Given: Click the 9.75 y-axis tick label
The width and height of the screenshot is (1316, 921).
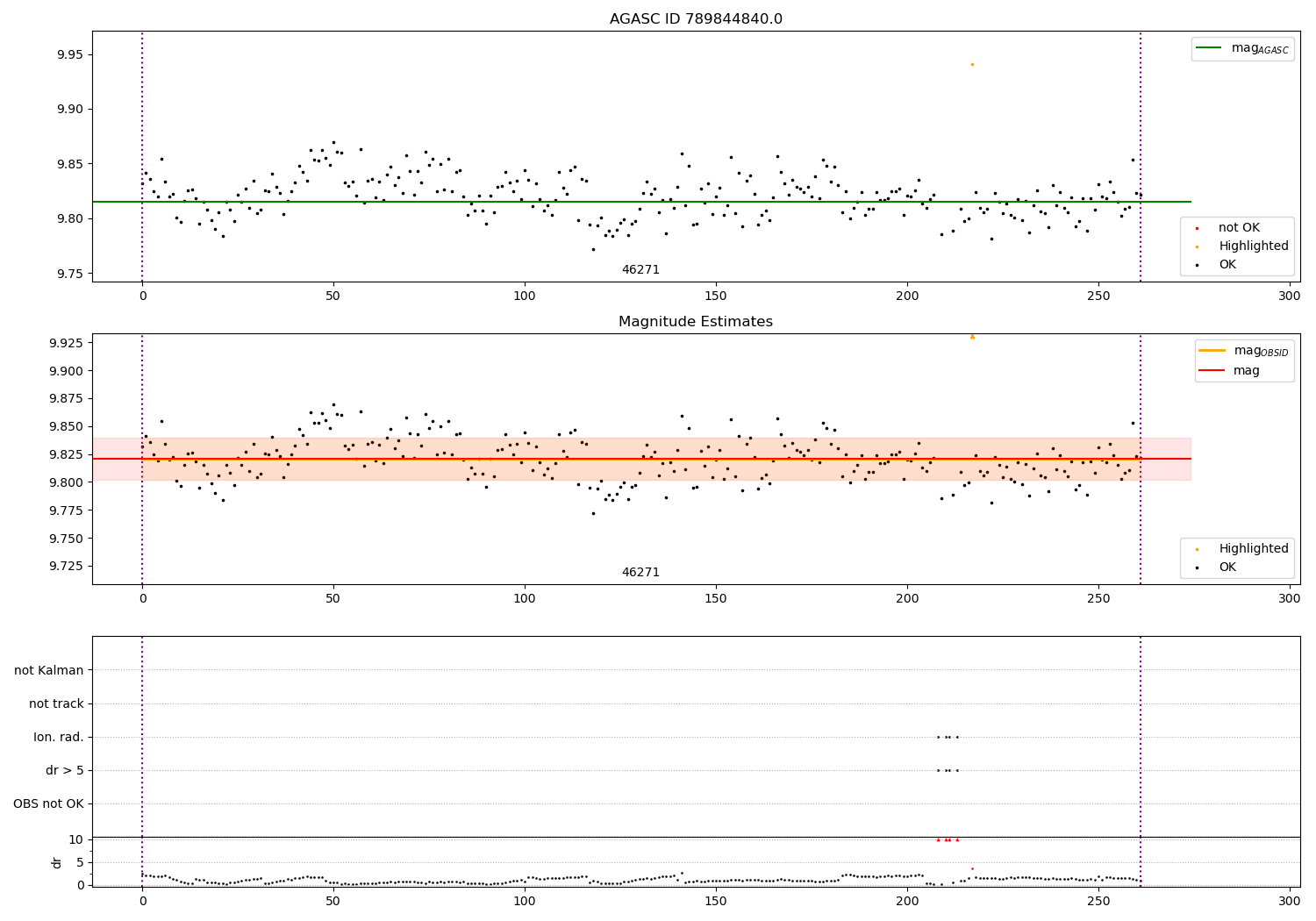Looking at the screenshot, I should 69,275.
